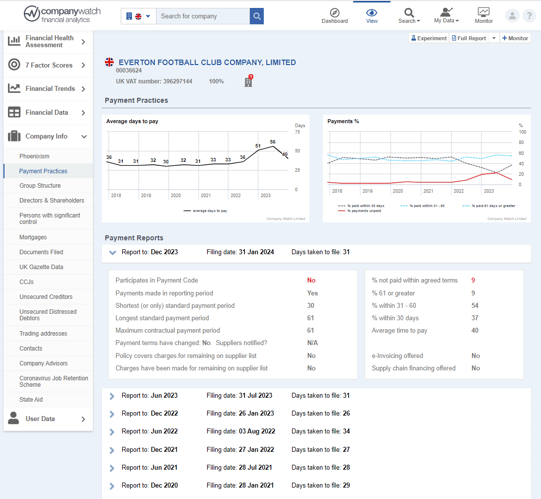
Task: Open the My Data menu
Action: (446, 16)
